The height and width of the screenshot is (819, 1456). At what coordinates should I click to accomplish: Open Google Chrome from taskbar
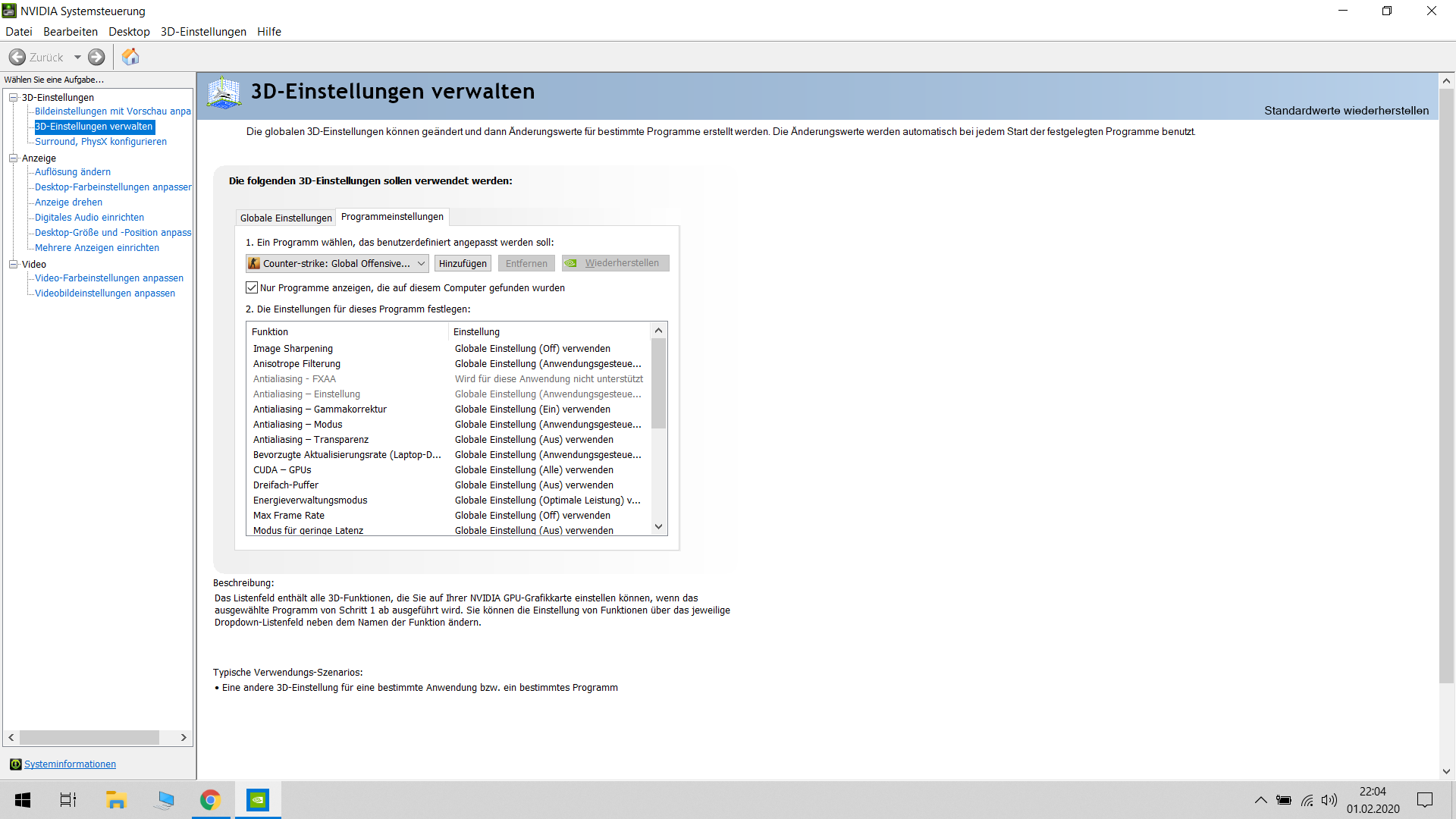pyautogui.click(x=210, y=800)
